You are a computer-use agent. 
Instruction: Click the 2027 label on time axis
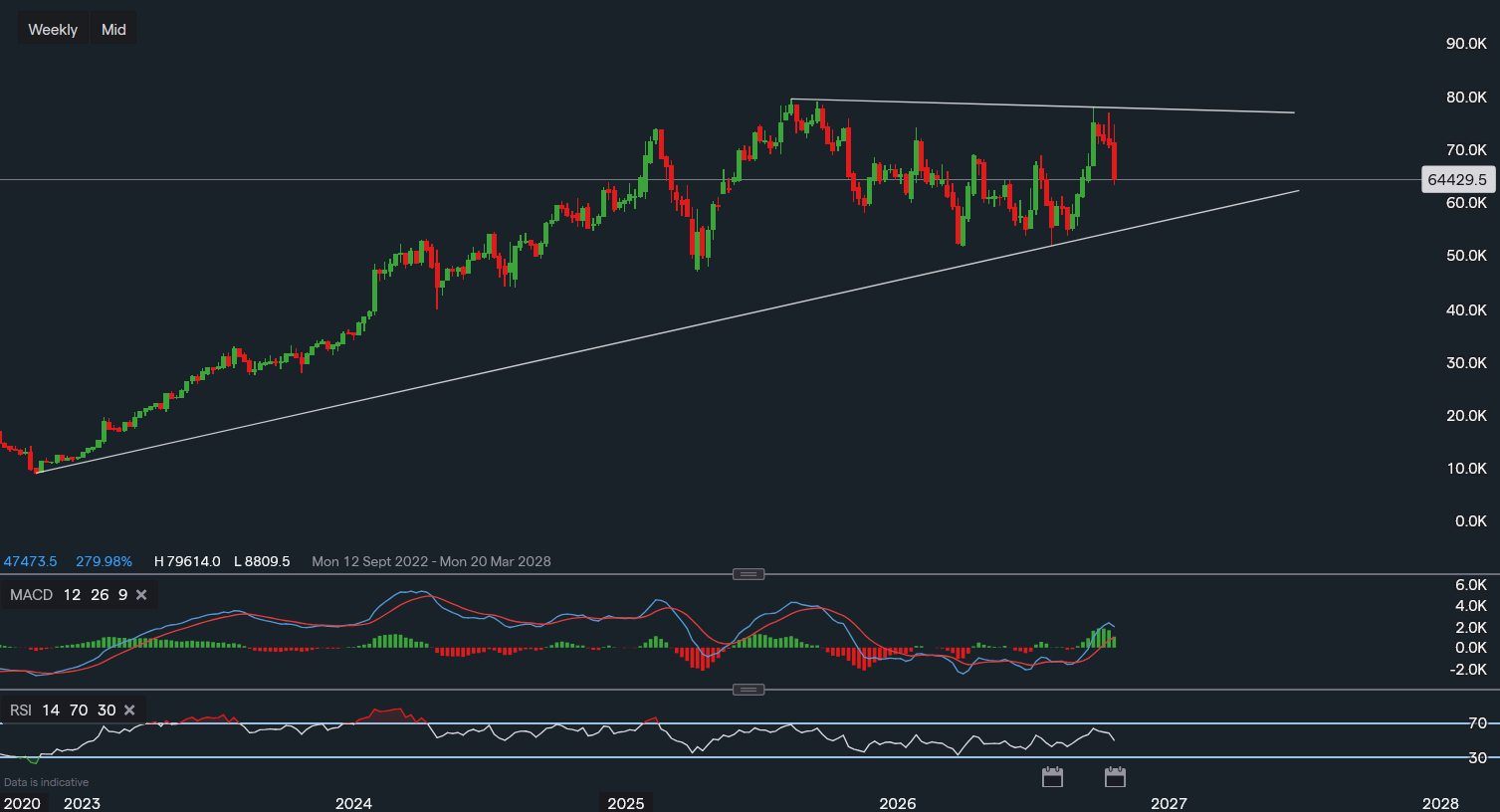(x=1170, y=803)
